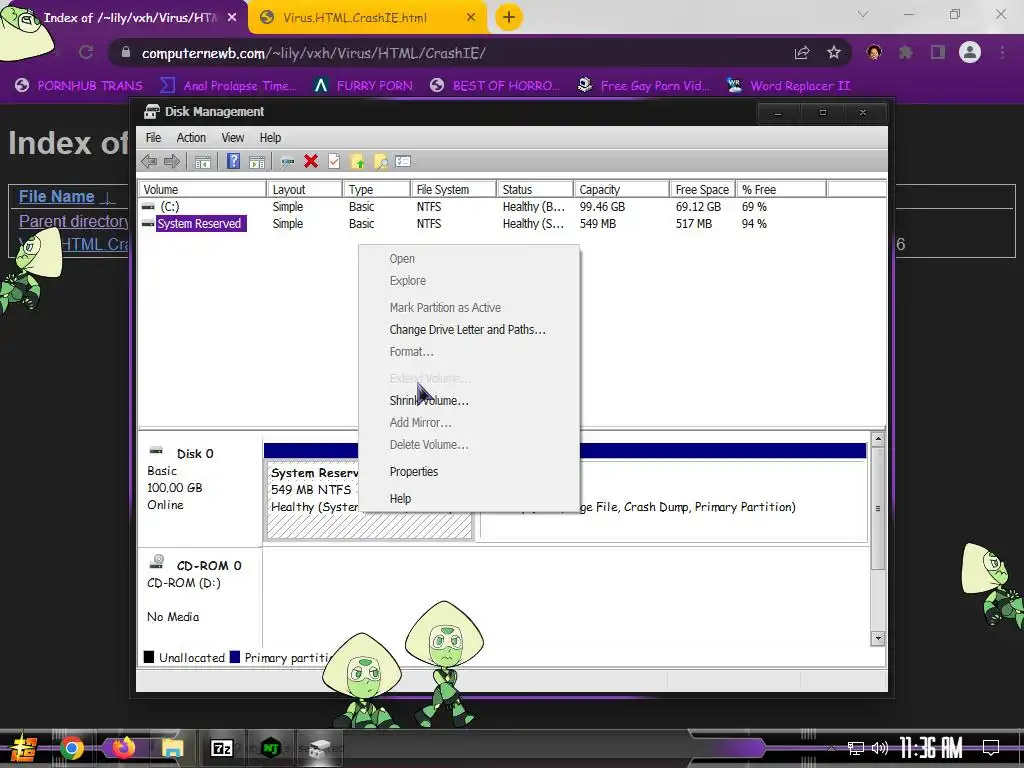Click the Start button on the taskbar
The width and height of the screenshot is (1024, 768).
[x=23, y=748]
